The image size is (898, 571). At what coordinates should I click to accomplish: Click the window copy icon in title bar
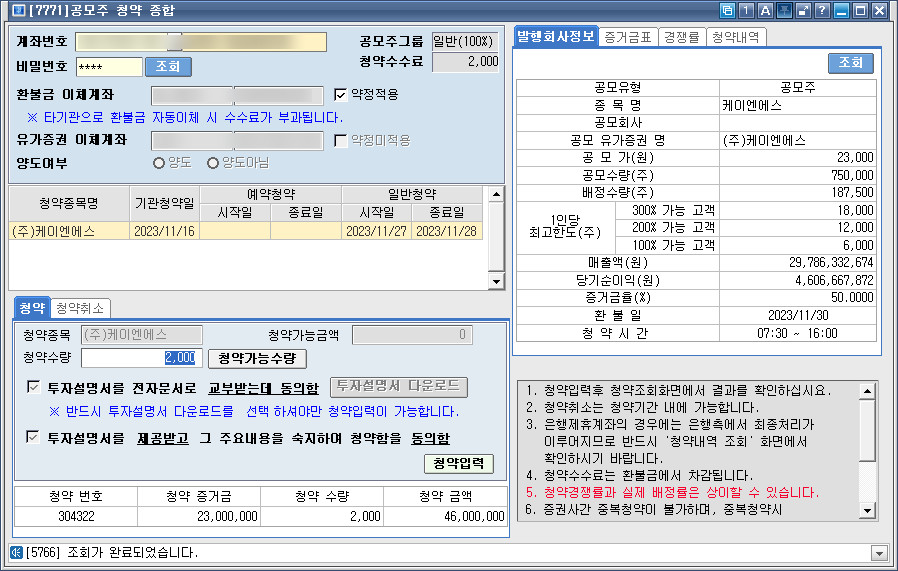click(x=727, y=10)
